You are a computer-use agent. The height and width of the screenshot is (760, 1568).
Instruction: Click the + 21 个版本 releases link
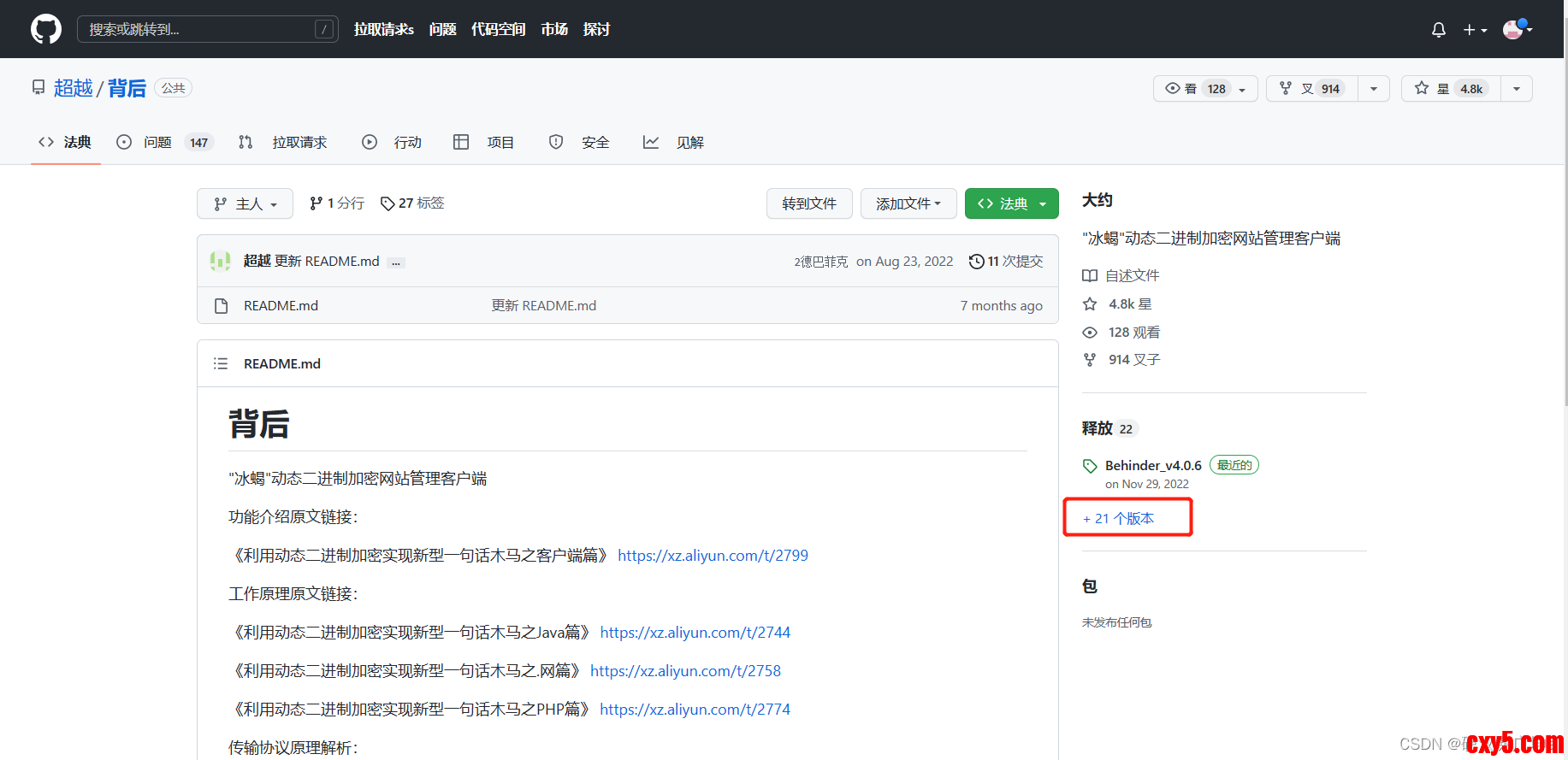coord(1119,519)
